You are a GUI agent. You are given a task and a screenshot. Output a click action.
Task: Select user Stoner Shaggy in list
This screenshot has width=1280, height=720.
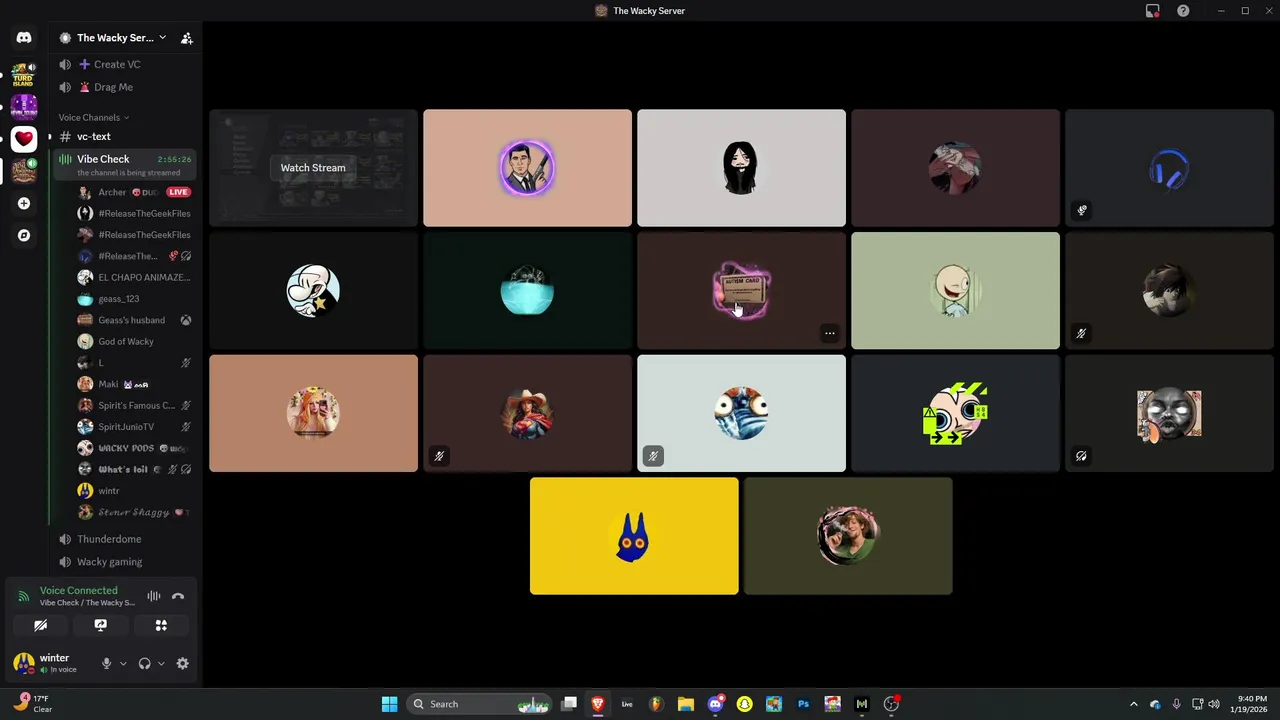coord(134,512)
